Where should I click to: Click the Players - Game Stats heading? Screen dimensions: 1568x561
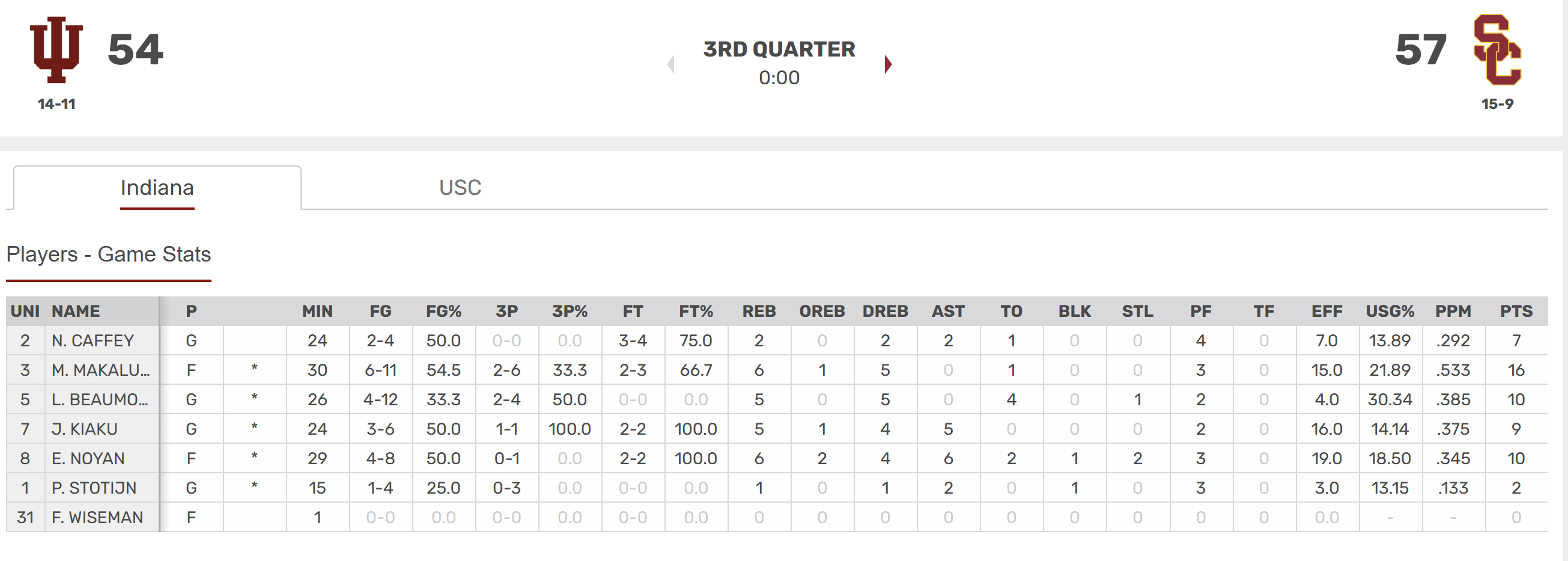[108, 254]
